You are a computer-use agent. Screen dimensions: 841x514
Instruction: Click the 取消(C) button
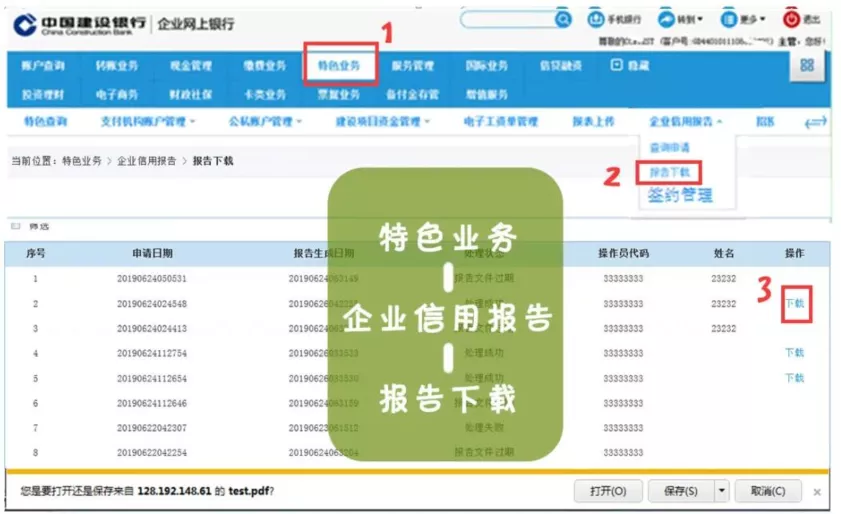tap(768, 491)
